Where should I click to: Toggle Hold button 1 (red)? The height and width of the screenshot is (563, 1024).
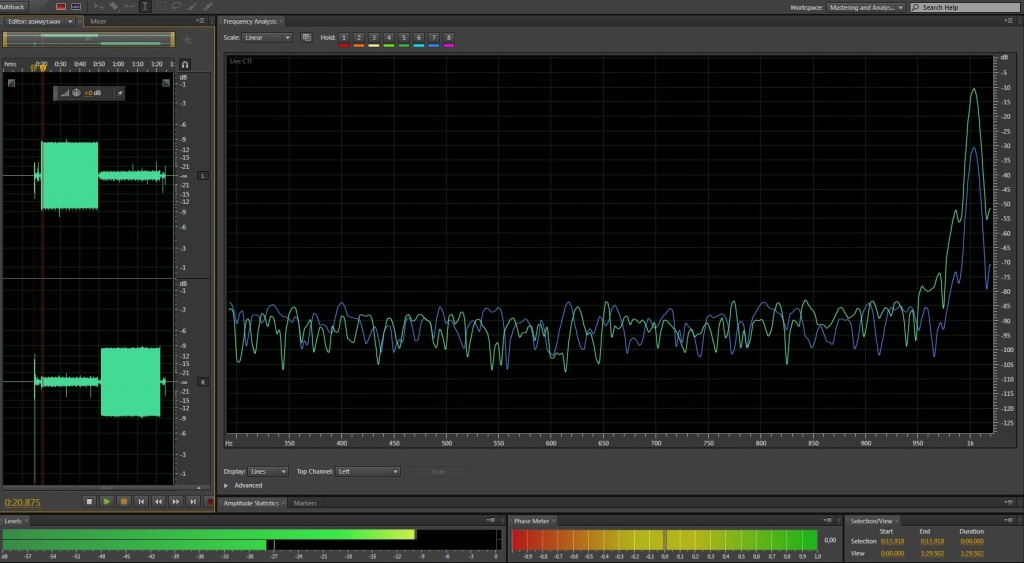(344, 38)
